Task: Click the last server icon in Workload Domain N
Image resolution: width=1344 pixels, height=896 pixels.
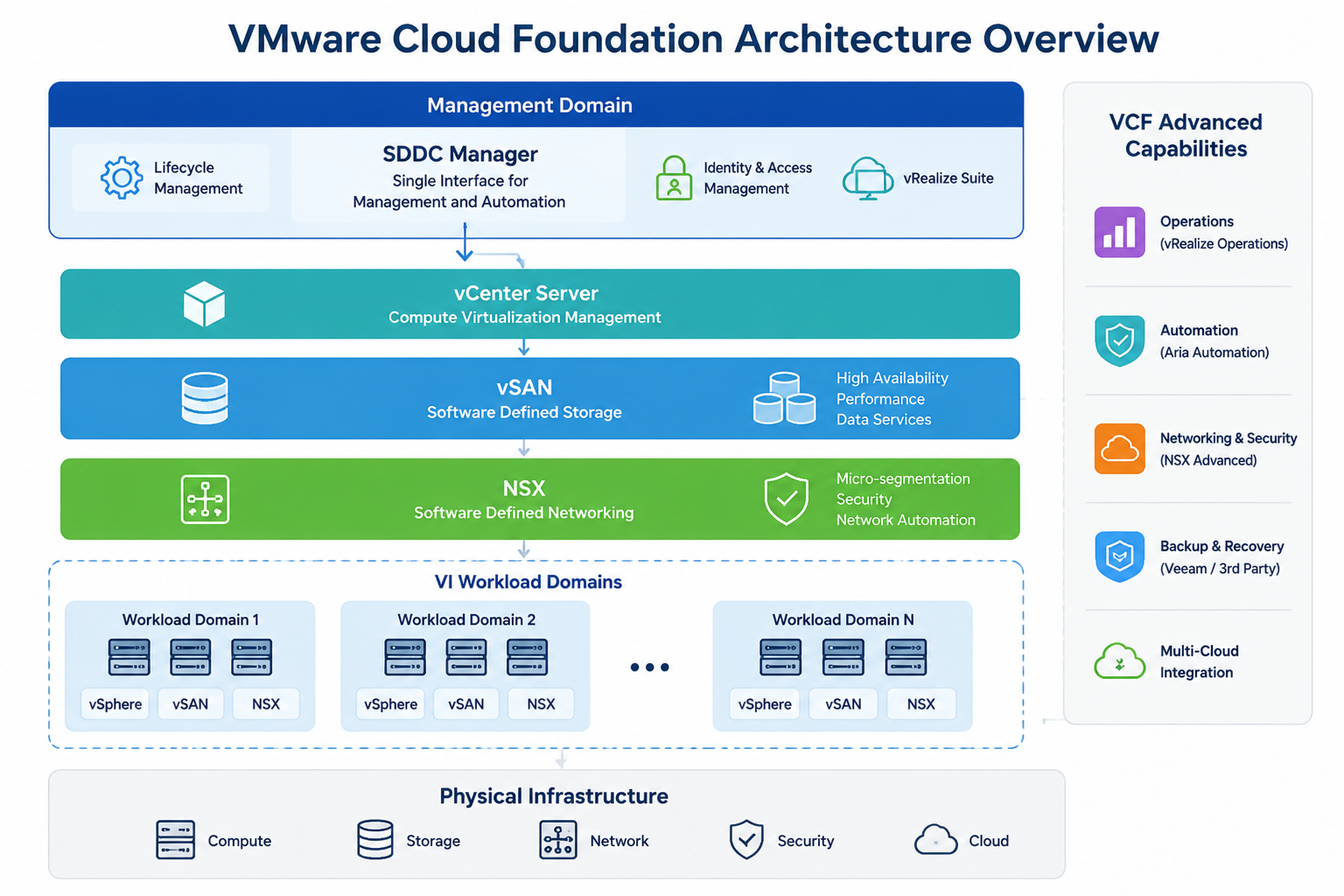Action: coord(906,657)
